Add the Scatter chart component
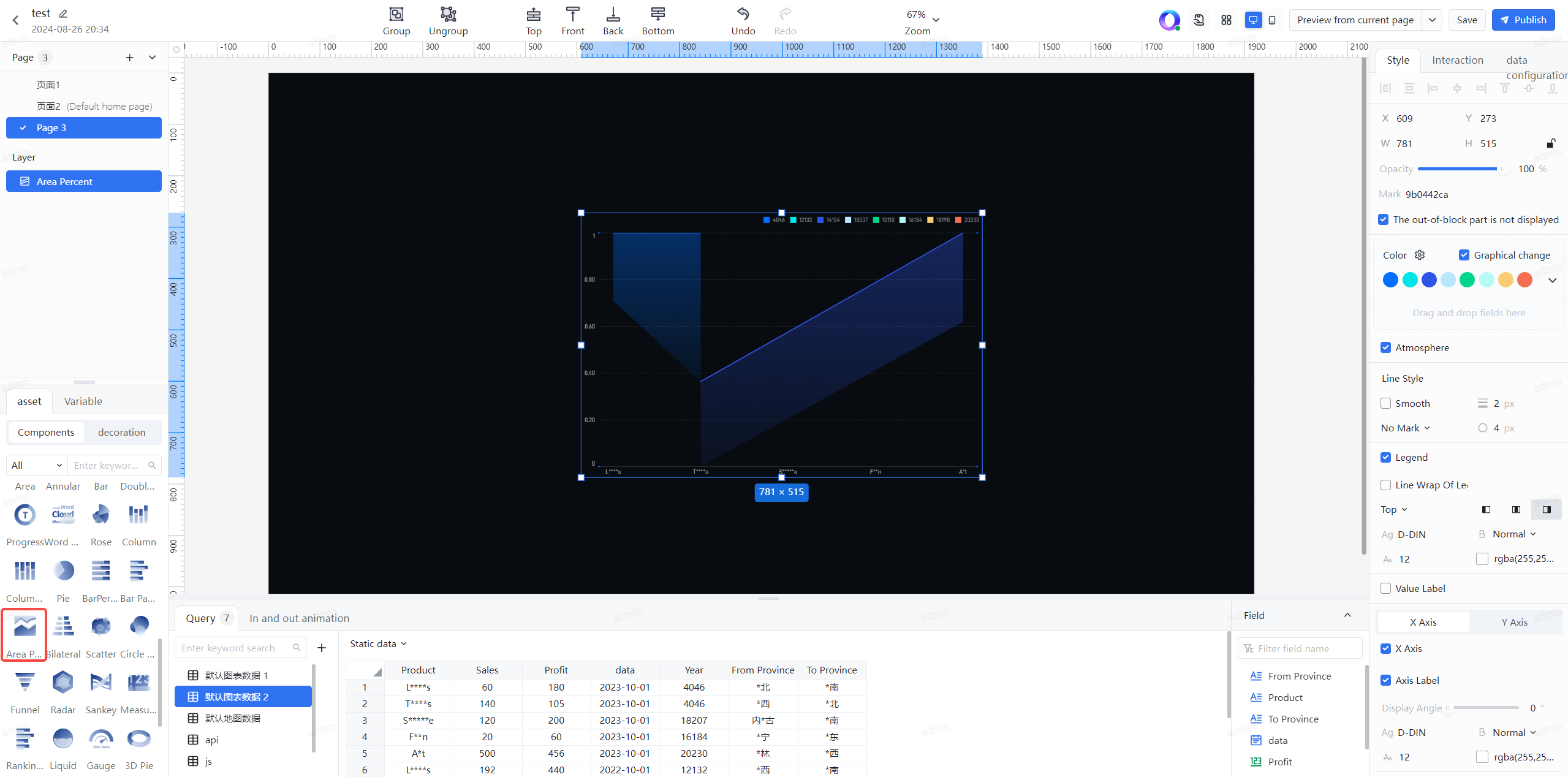1568x777 pixels. pos(101,626)
